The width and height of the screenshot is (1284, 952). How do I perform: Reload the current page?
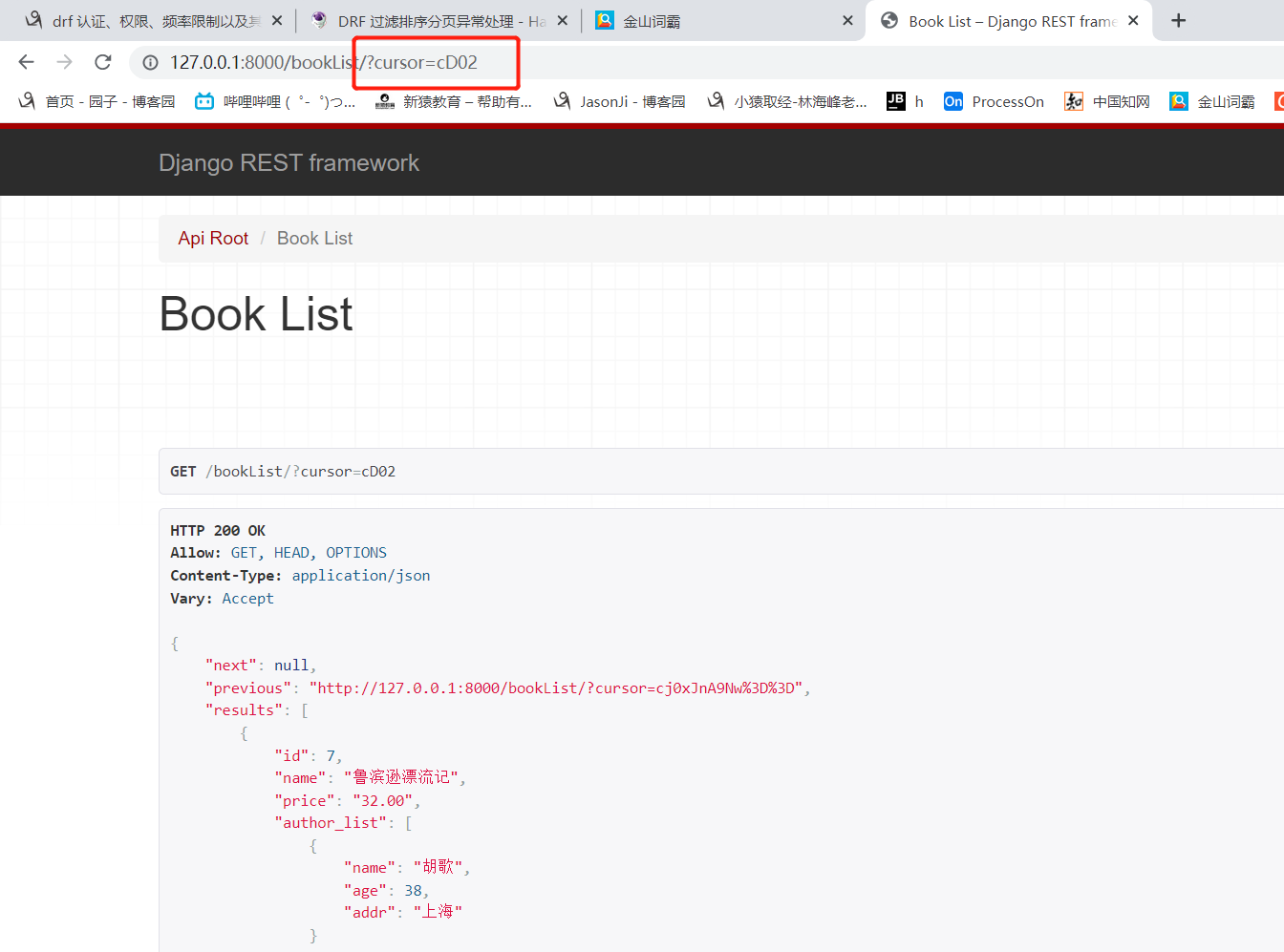coord(103,62)
